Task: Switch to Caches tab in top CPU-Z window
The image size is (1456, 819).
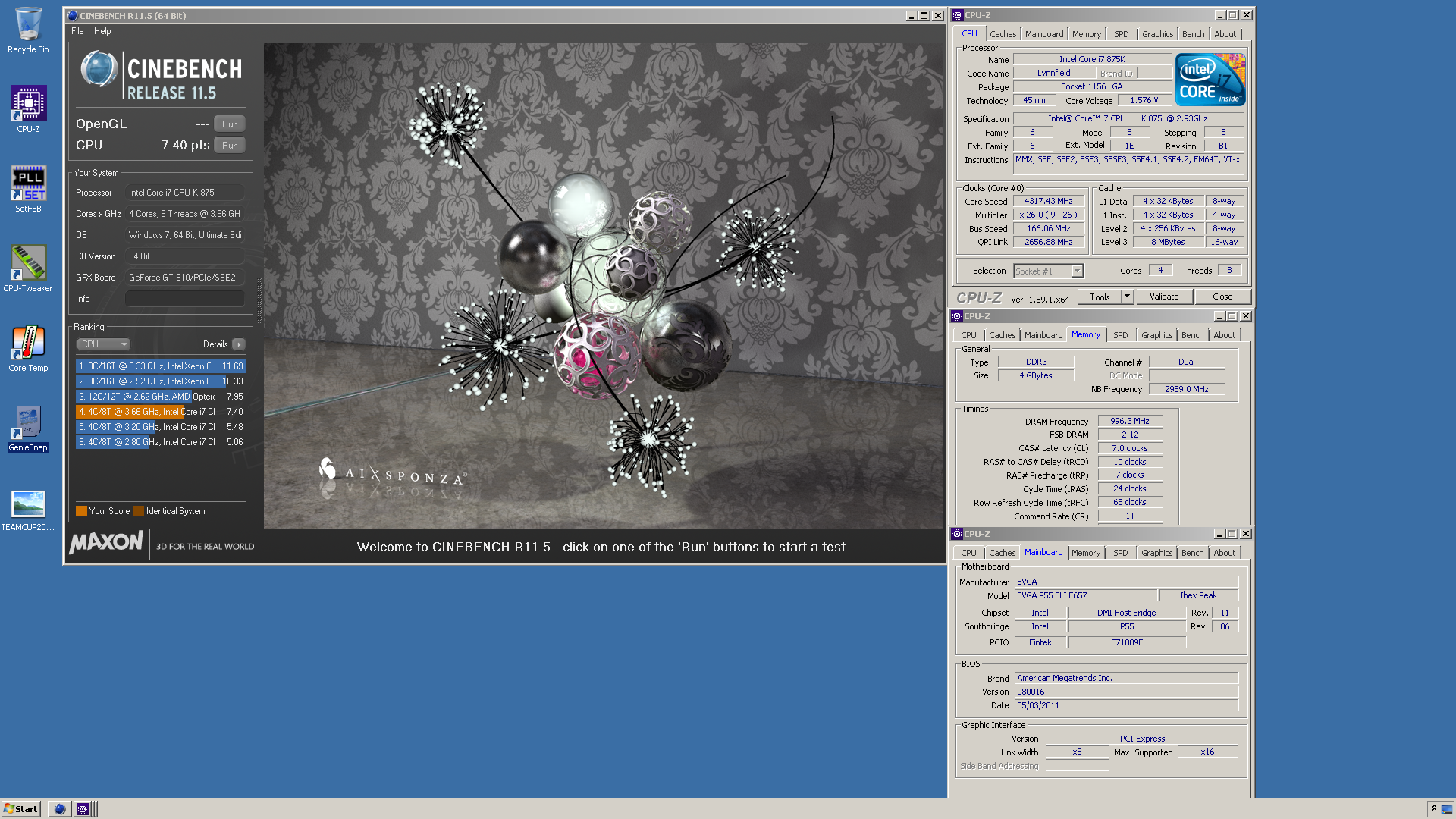Action: 1003,34
